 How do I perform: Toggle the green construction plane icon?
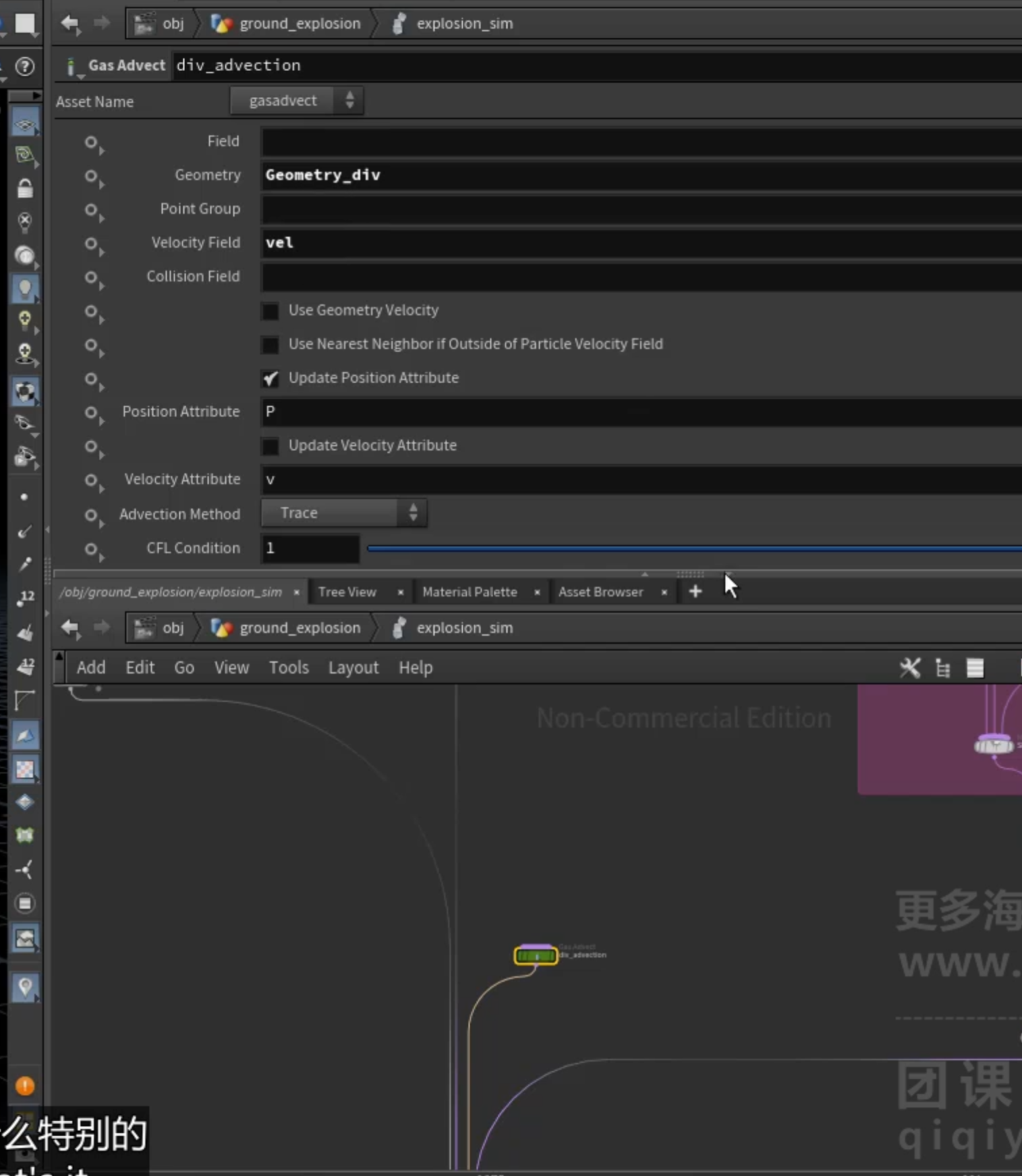tap(25, 156)
